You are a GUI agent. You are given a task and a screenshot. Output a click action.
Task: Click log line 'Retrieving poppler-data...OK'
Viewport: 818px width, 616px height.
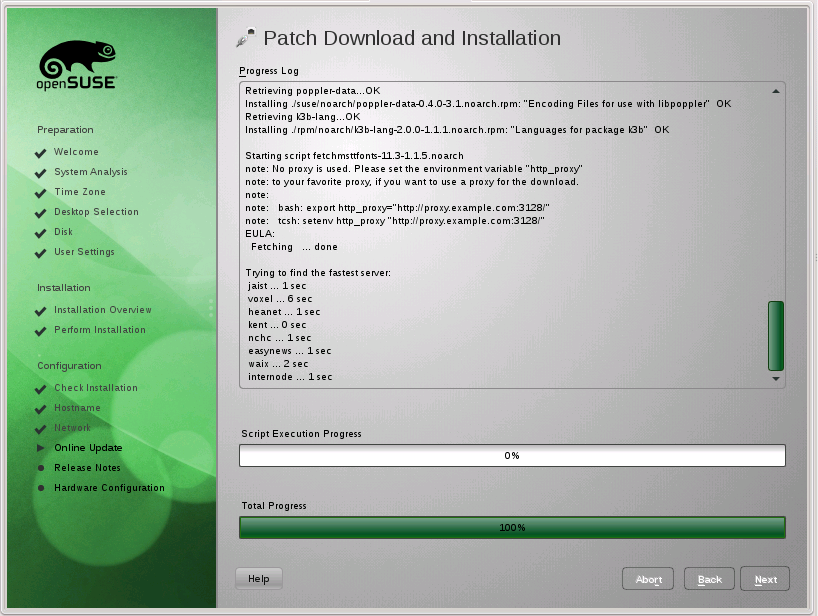click(x=312, y=91)
